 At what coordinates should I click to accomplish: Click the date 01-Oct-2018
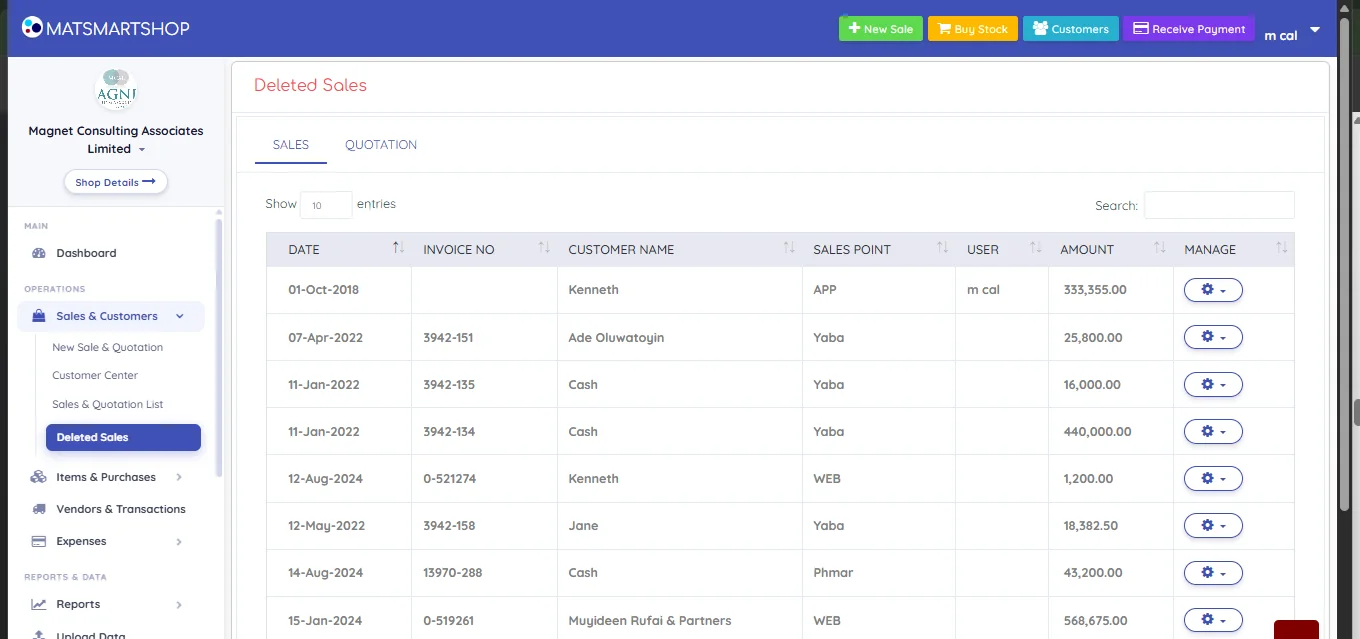(x=323, y=290)
